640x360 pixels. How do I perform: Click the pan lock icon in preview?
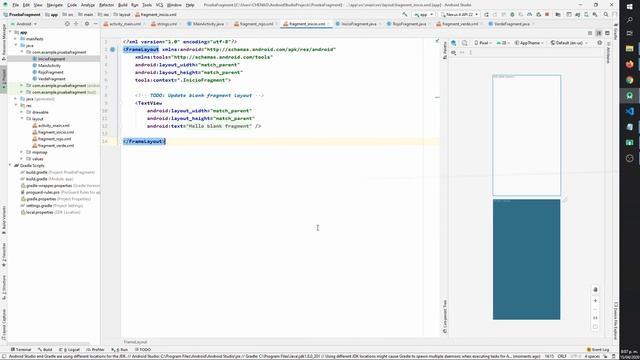point(595,289)
